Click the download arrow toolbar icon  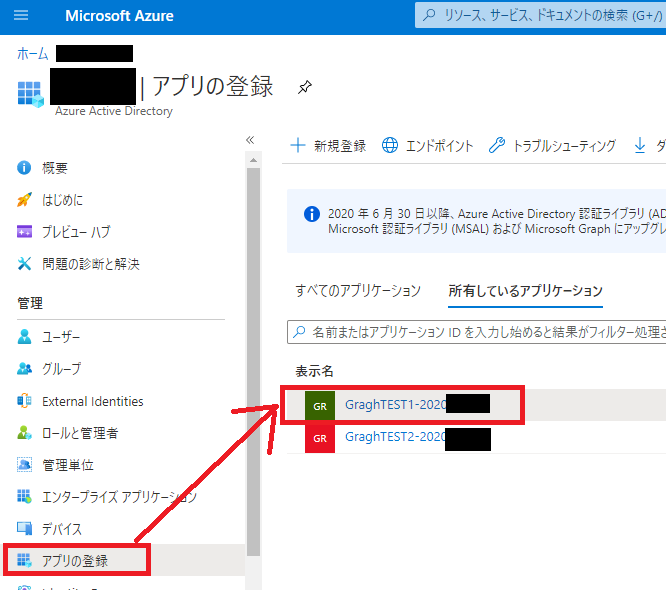[x=640, y=145]
